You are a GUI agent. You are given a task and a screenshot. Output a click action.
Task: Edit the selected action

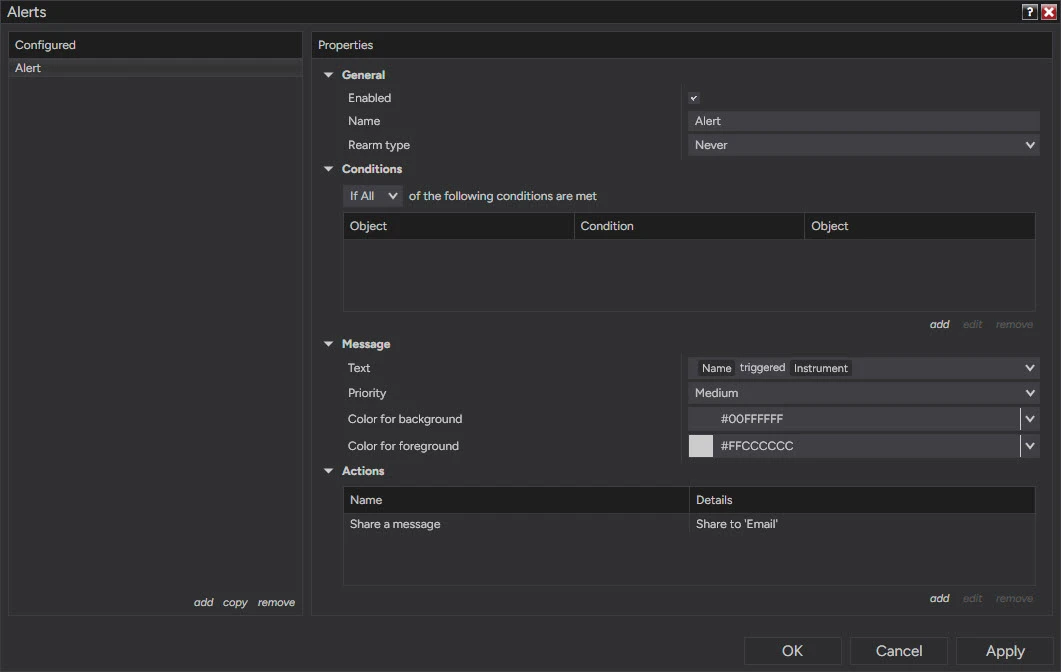(x=972, y=598)
